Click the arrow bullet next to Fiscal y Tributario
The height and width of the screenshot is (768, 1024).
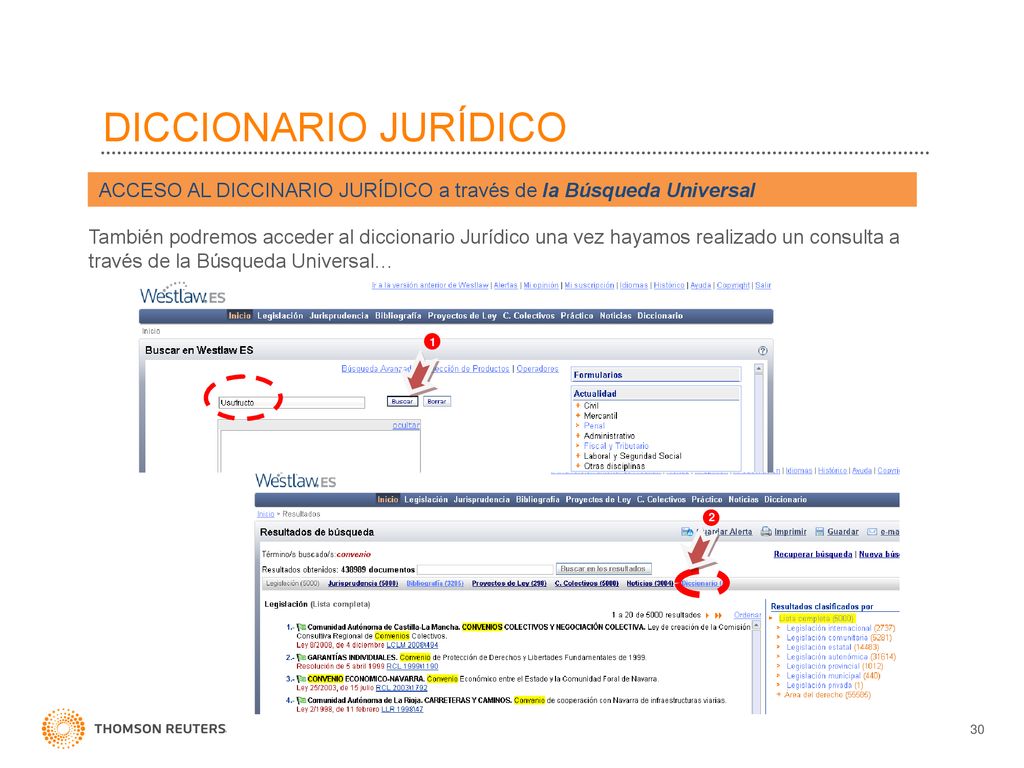coord(578,446)
